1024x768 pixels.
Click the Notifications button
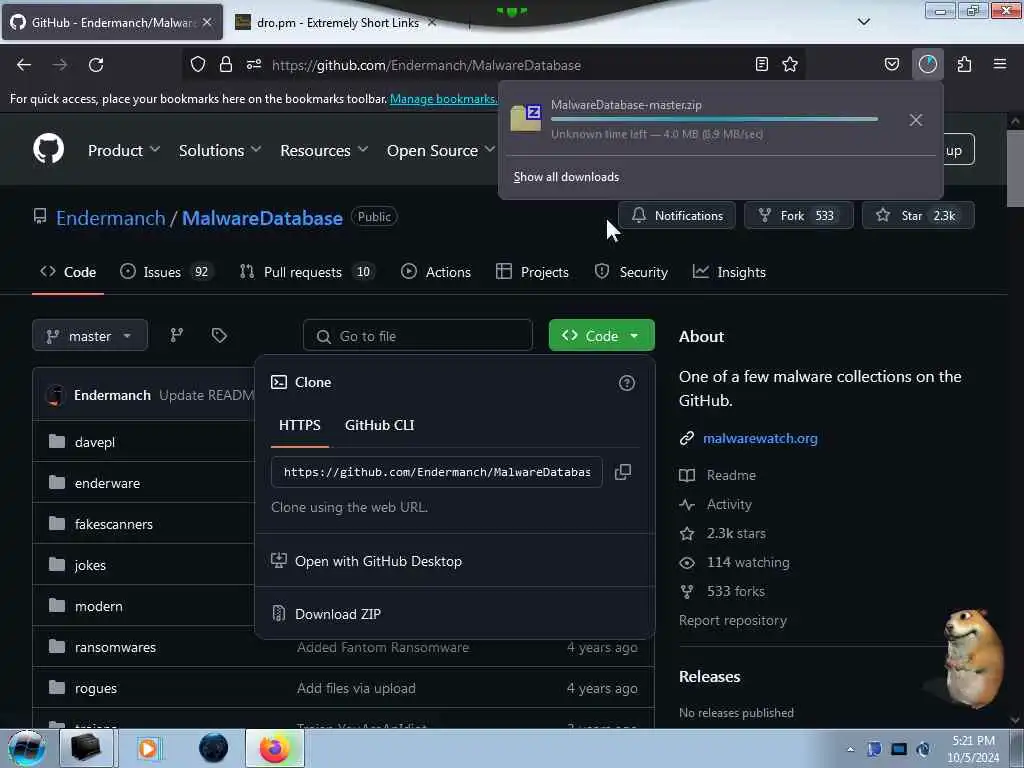pos(677,216)
